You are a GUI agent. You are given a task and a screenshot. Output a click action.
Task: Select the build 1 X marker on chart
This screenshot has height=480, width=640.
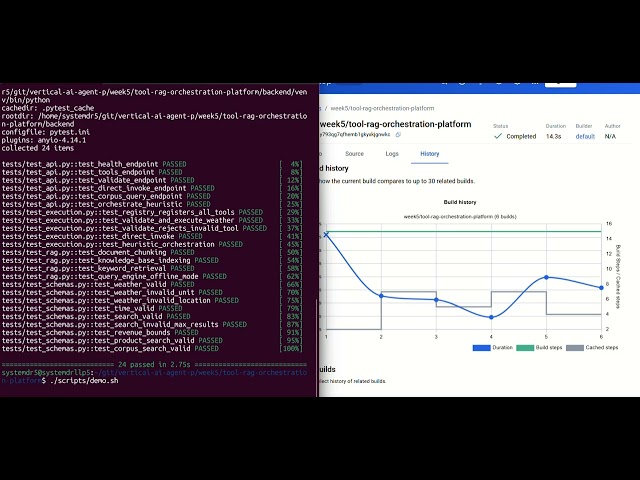326,234
